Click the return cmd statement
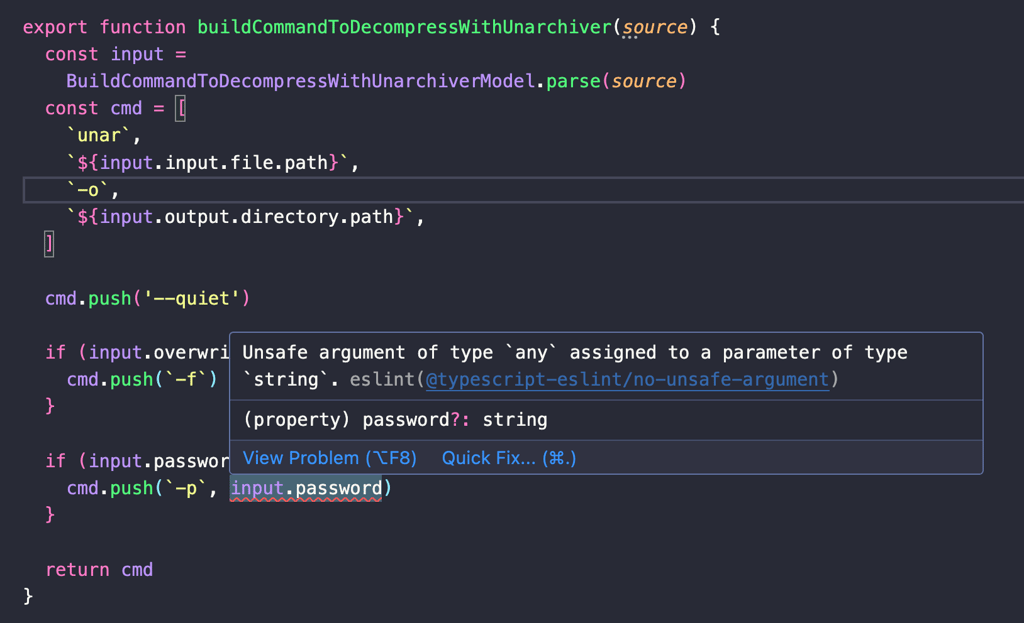This screenshot has height=623, width=1024. point(99,569)
